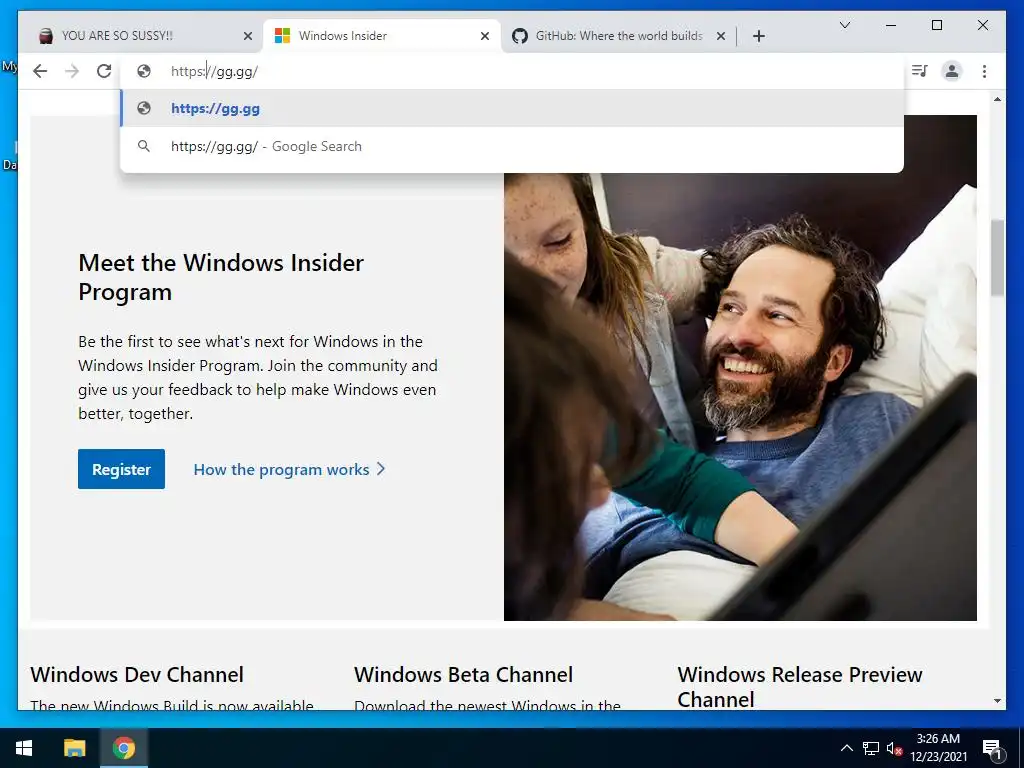
Task: Reload the current page
Action: 104,71
